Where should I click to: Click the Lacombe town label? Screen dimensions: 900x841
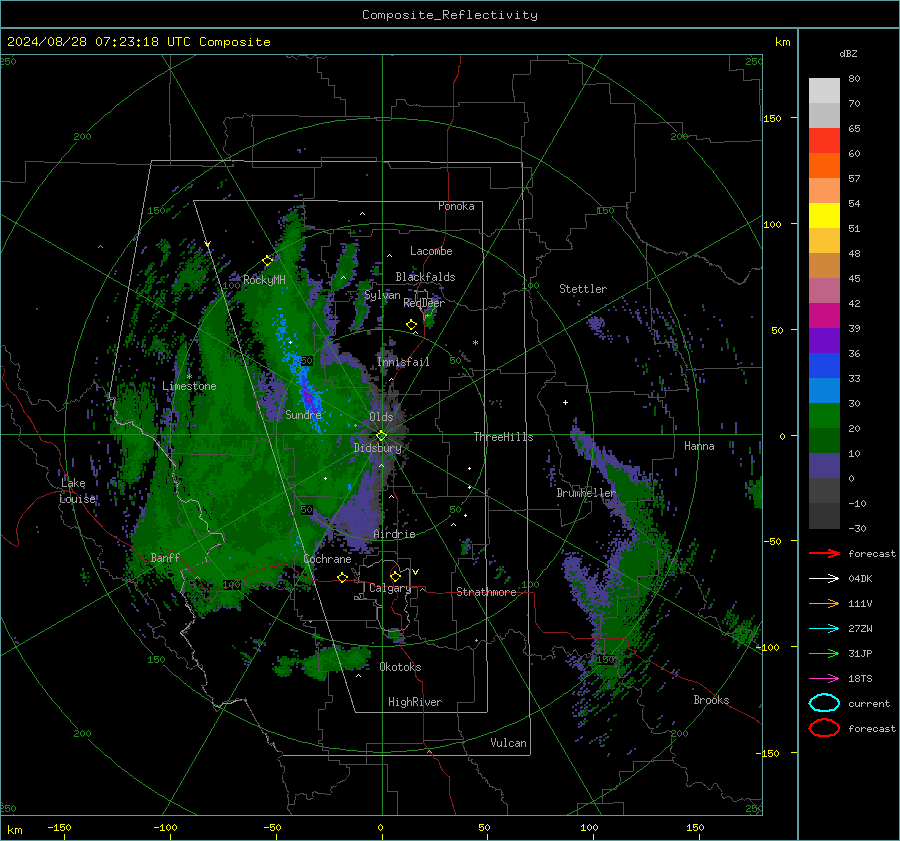[431, 251]
